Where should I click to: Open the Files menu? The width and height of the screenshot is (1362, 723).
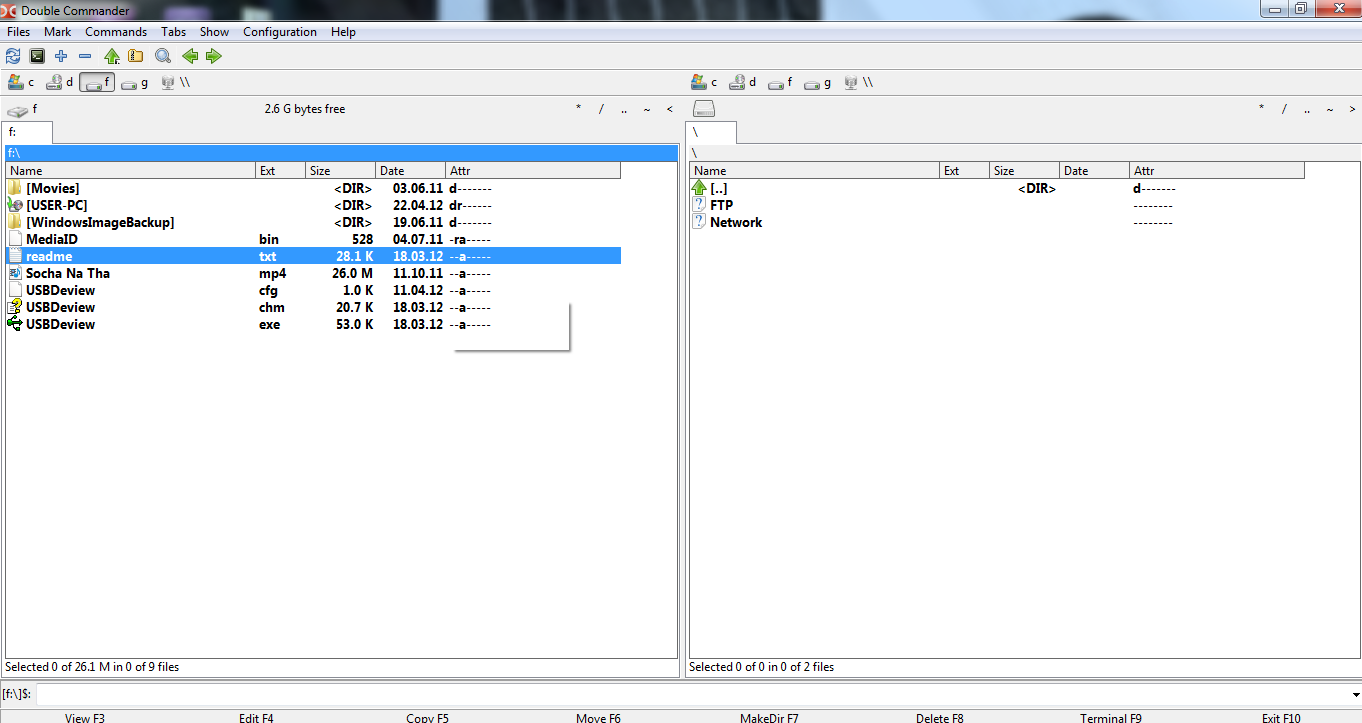[19, 32]
